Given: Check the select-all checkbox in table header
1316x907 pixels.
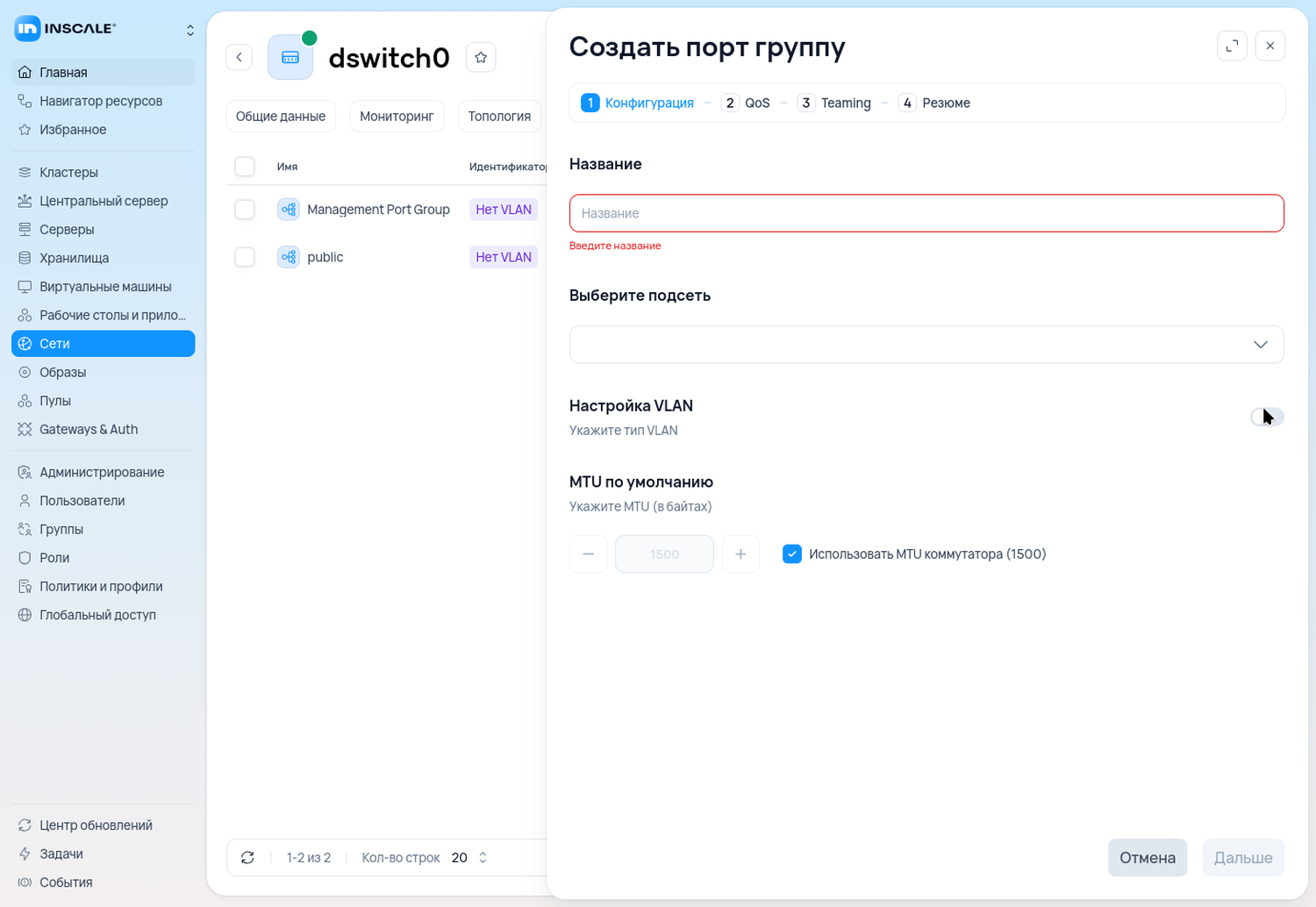Looking at the screenshot, I should click(245, 167).
